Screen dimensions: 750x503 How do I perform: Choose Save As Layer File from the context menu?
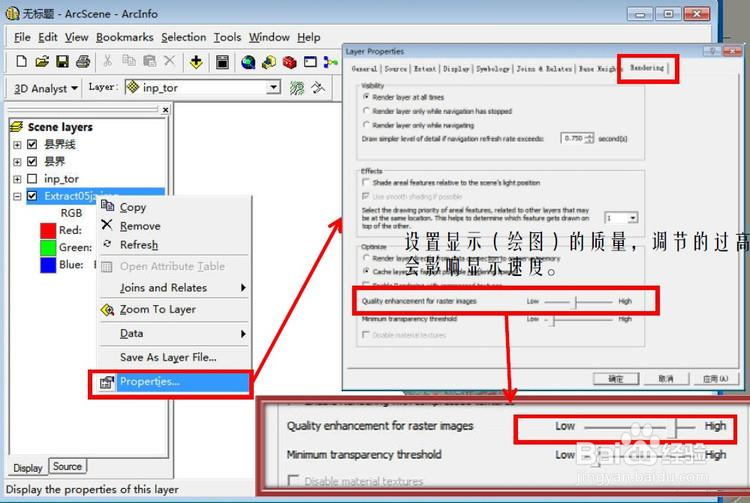(168, 357)
